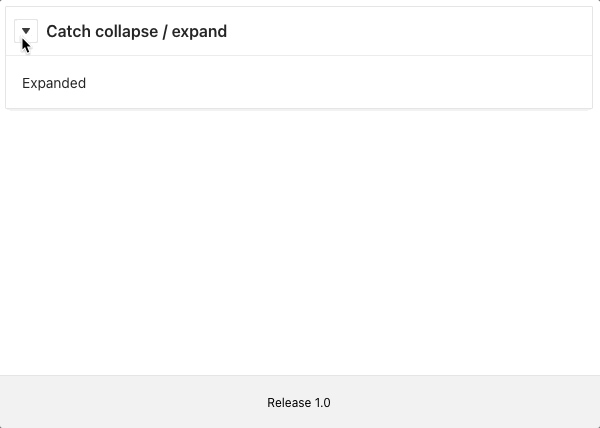This screenshot has width=600, height=428.
Task: Collapse the Catch collapse / expand panel
Action: point(26,31)
